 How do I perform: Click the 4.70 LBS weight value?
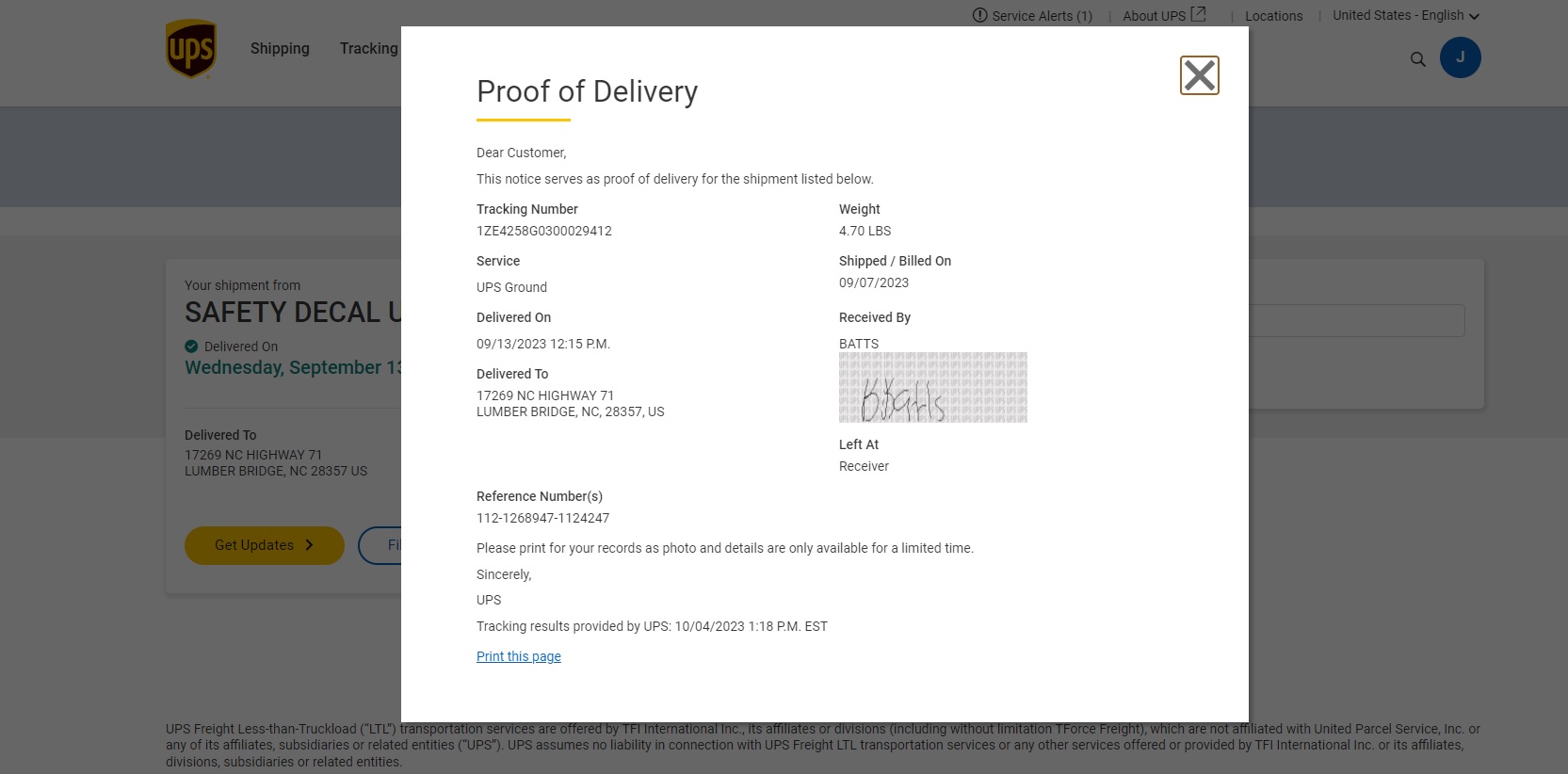pyautogui.click(x=865, y=231)
